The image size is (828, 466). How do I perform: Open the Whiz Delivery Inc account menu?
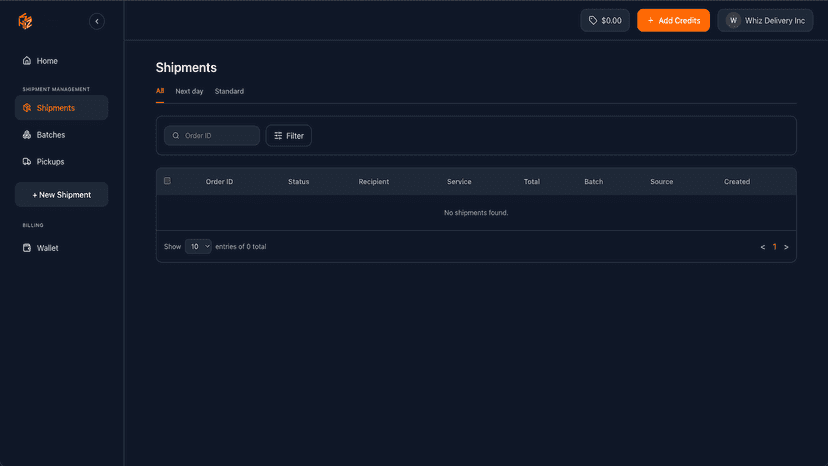(765, 21)
